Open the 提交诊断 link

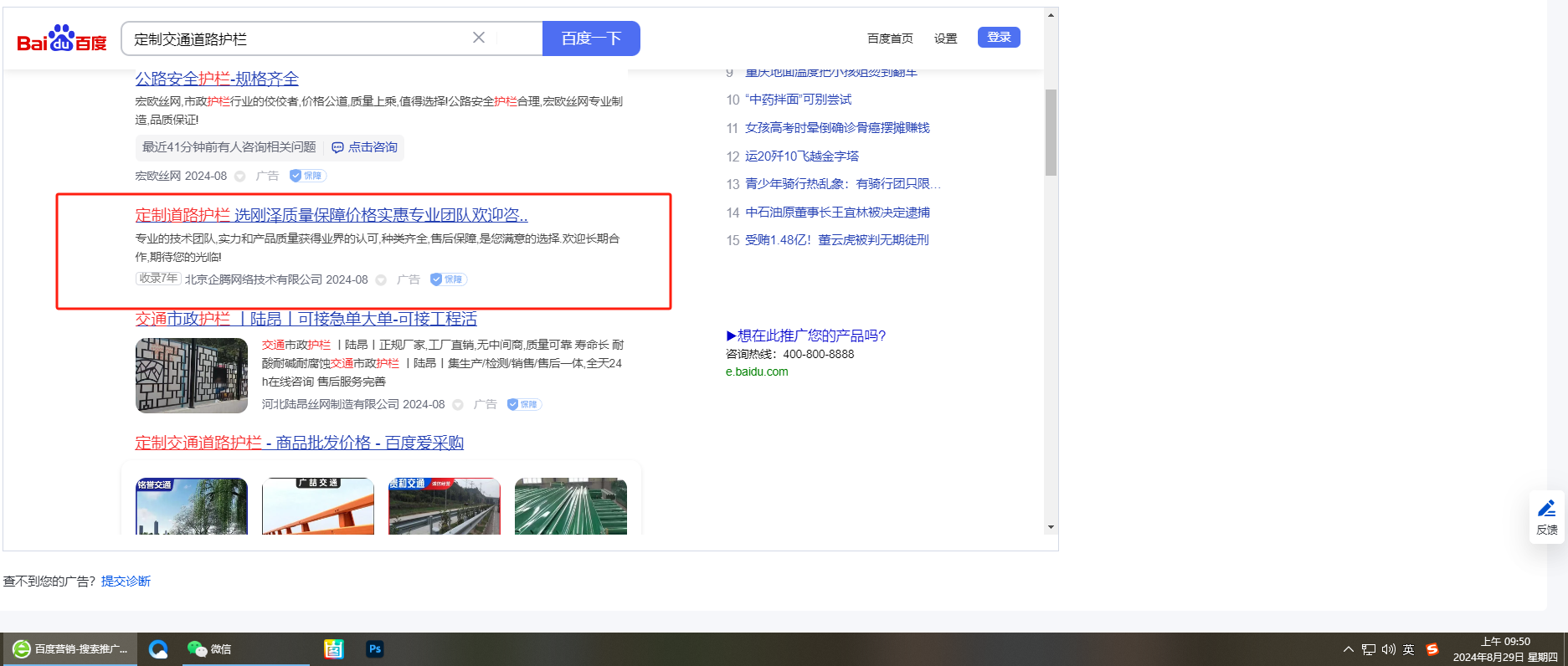point(126,581)
